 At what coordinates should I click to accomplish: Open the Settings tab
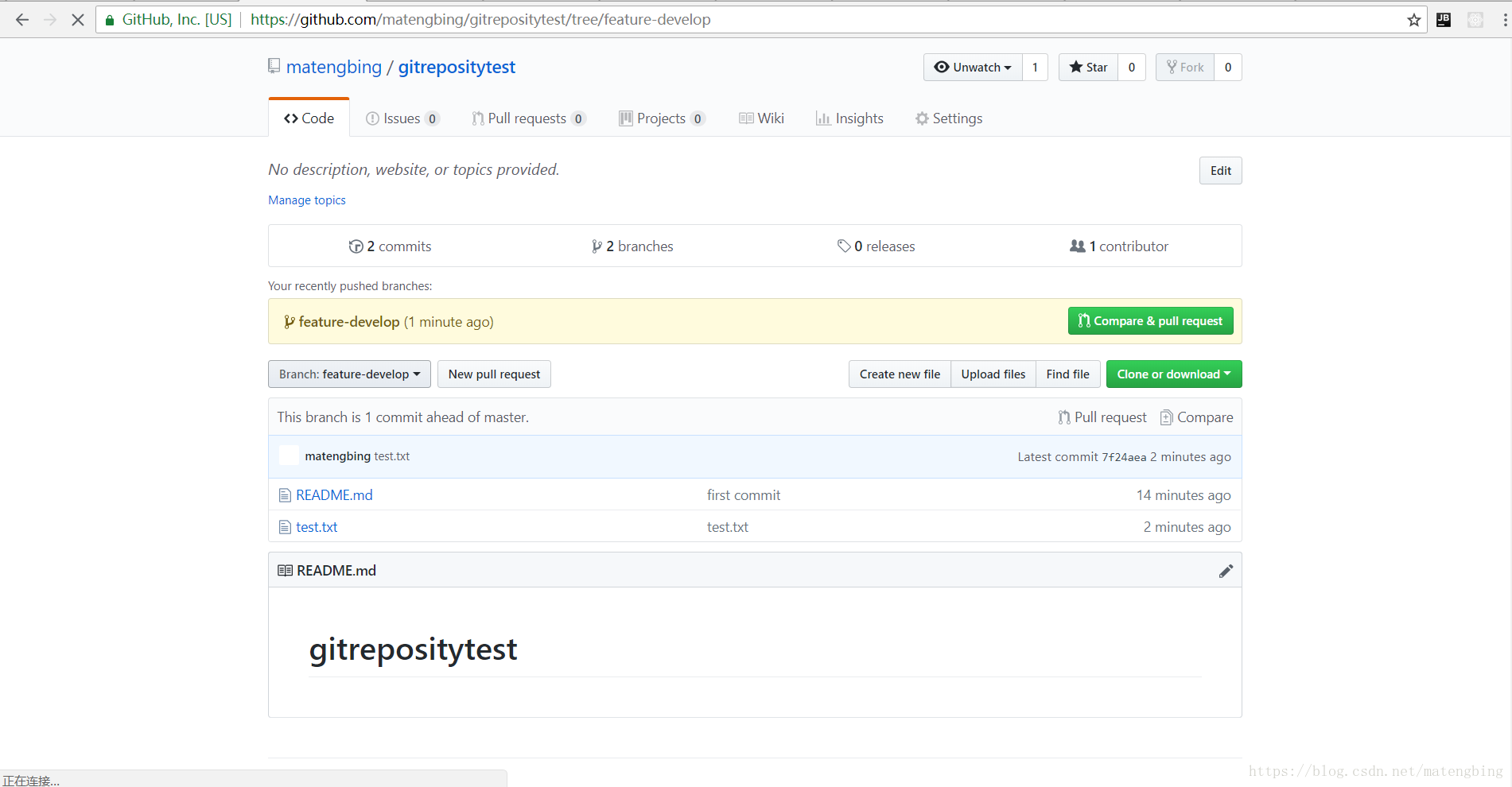click(949, 118)
